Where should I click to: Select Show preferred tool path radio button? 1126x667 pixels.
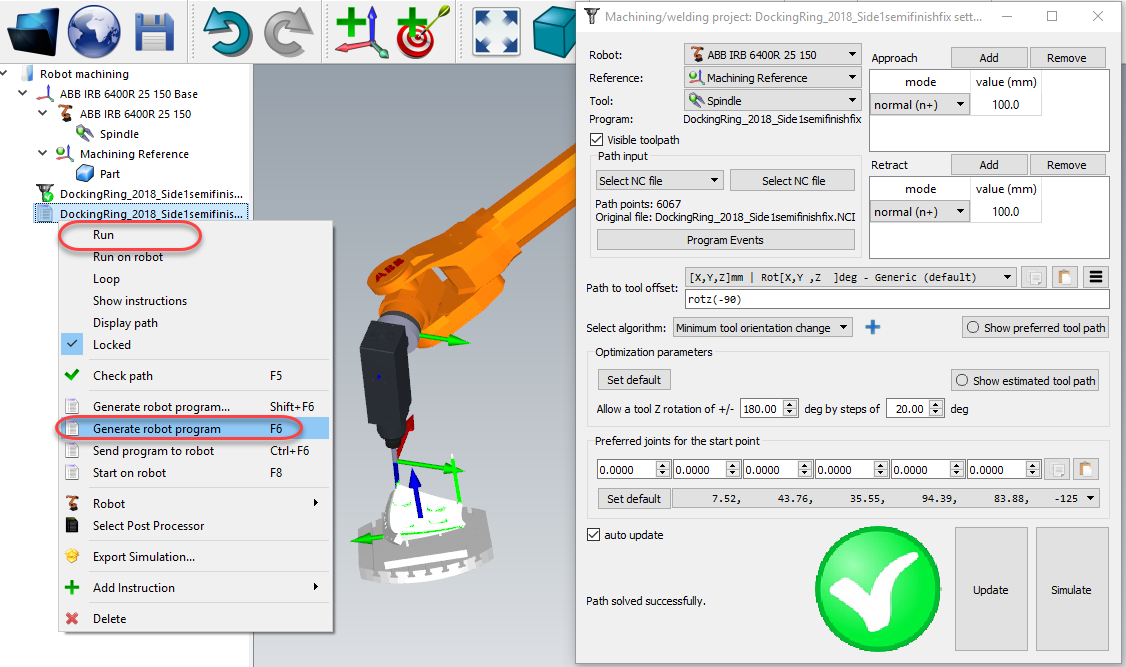[973, 327]
